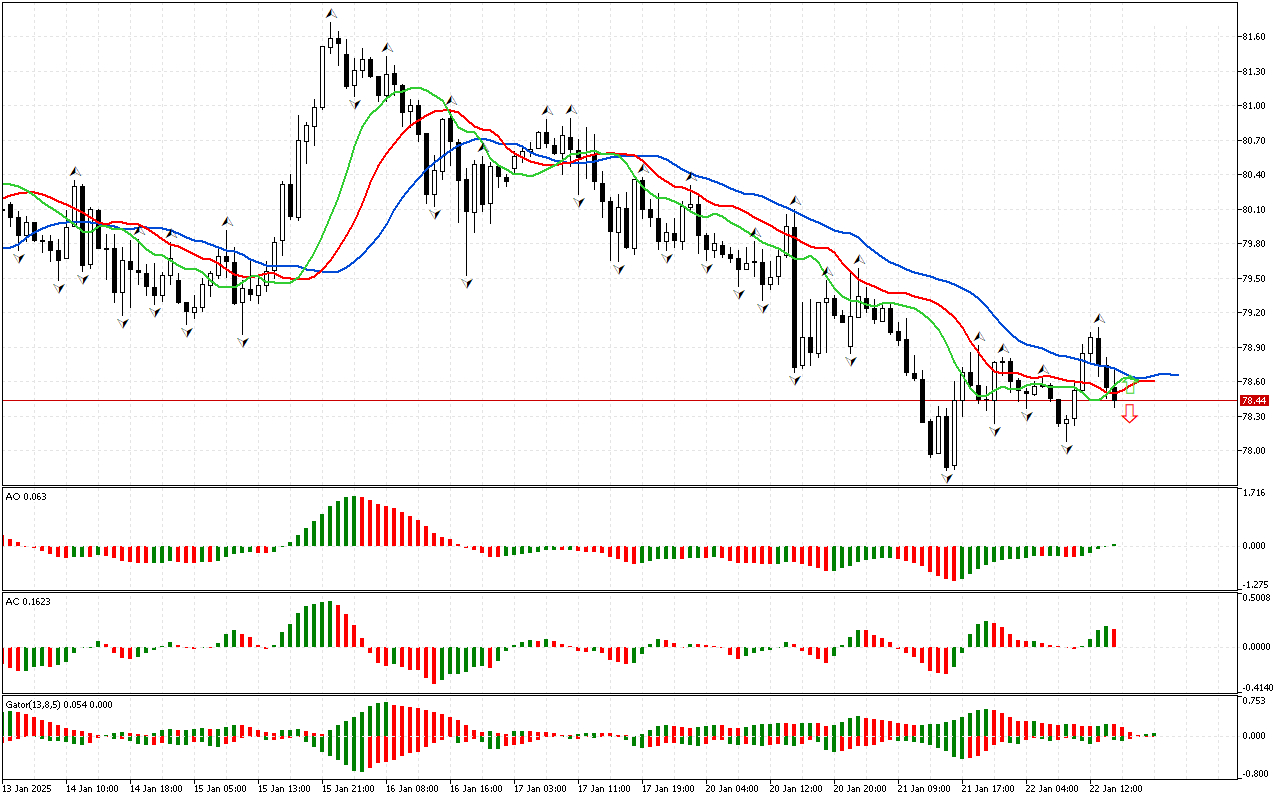Click the 15 Jan 05:00 time label

pos(218,789)
